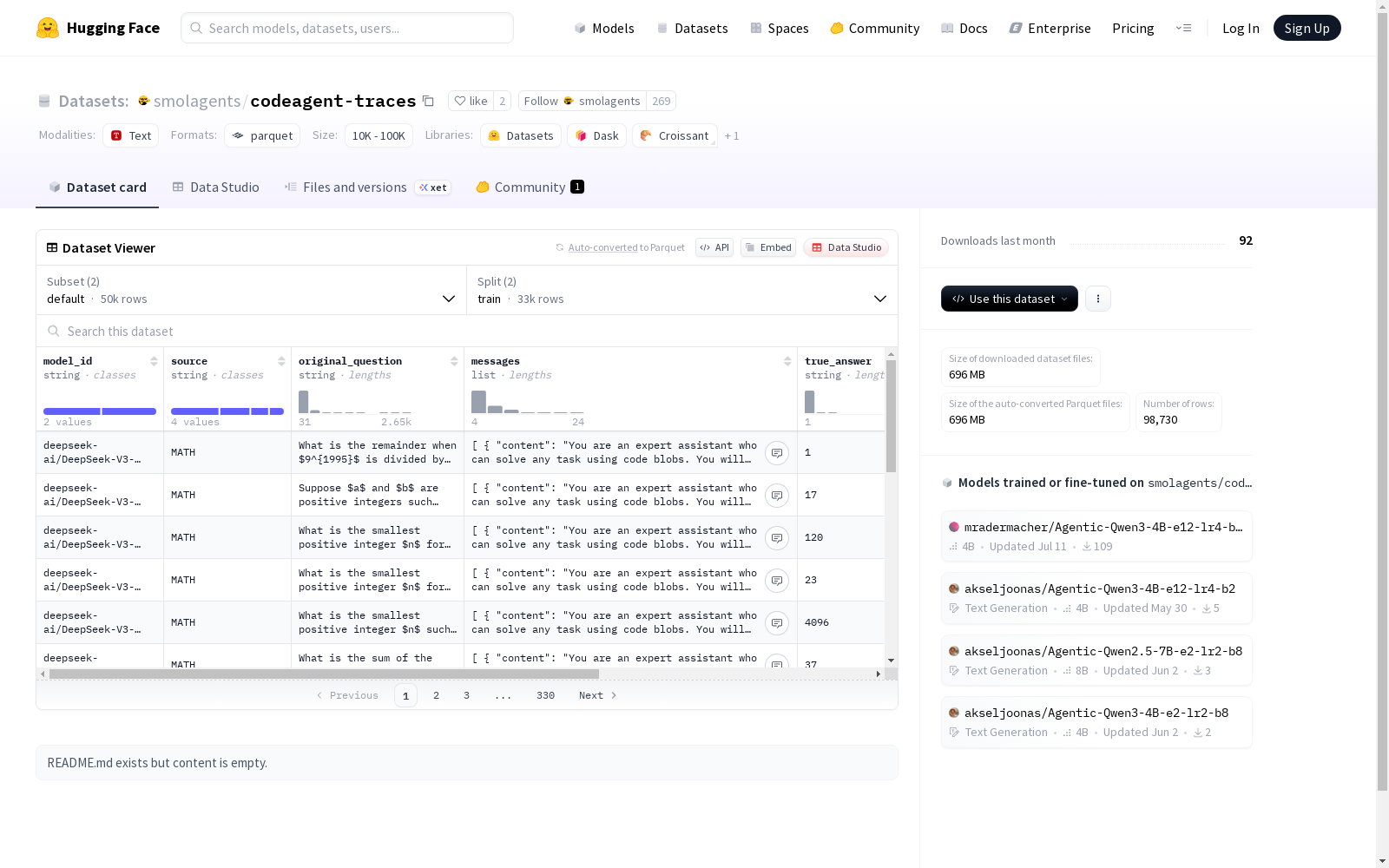This screenshot has height=868, width=1389.
Task: Click the Auto-converted link
Action: [602, 247]
